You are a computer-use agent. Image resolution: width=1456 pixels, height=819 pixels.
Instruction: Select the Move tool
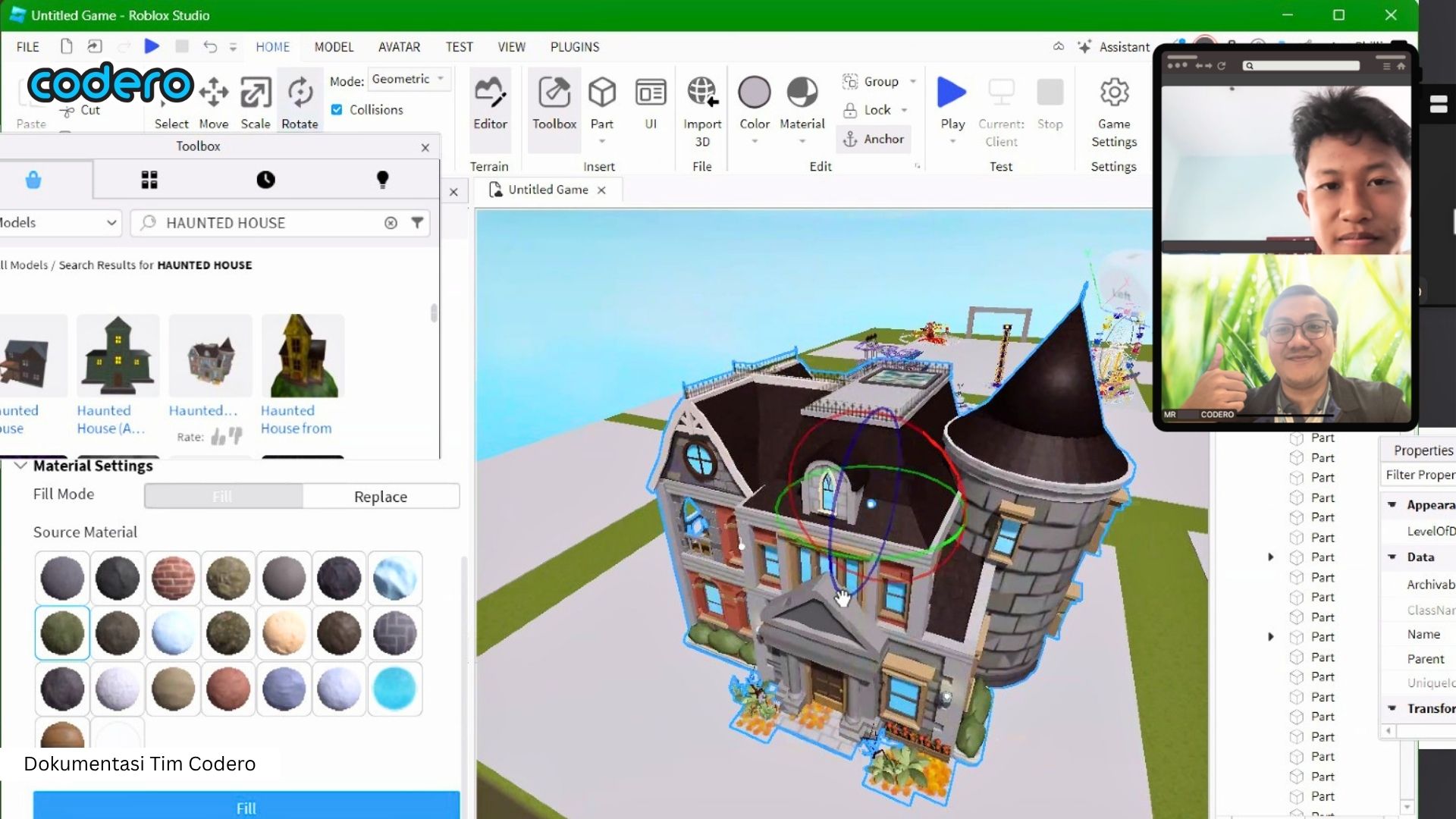[214, 102]
